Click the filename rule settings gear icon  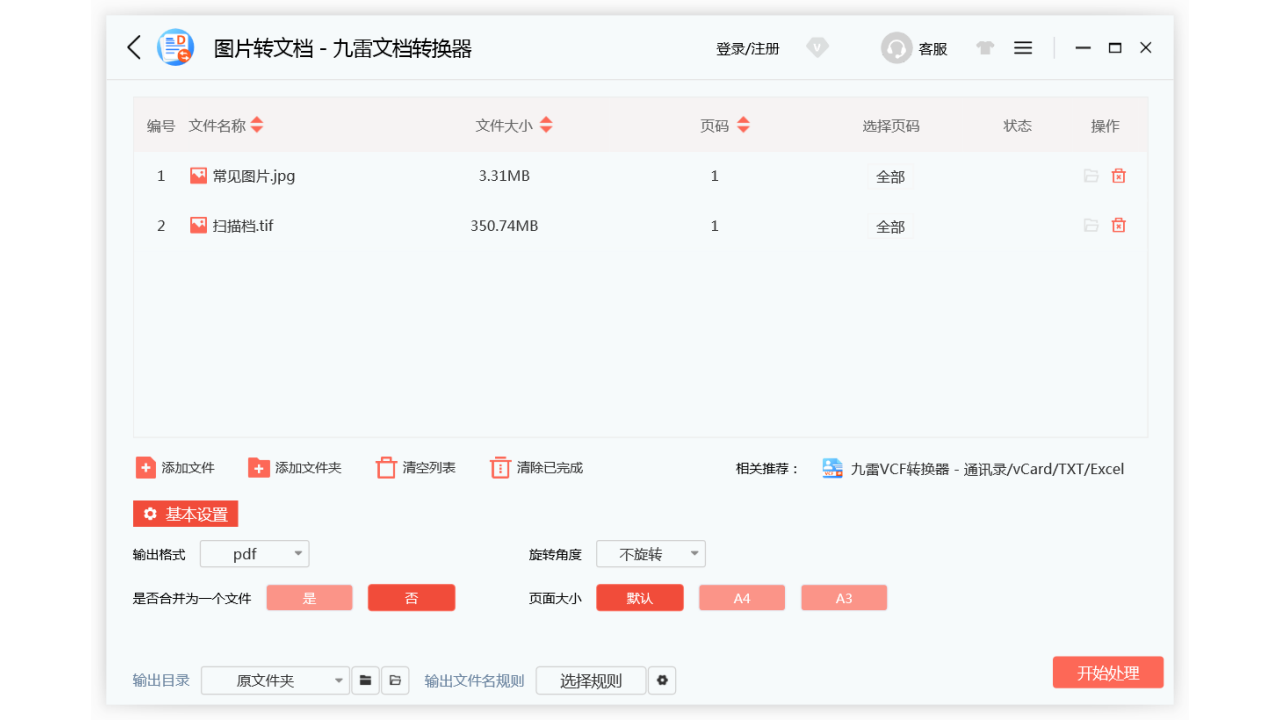pyautogui.click(x=662, y=680)
